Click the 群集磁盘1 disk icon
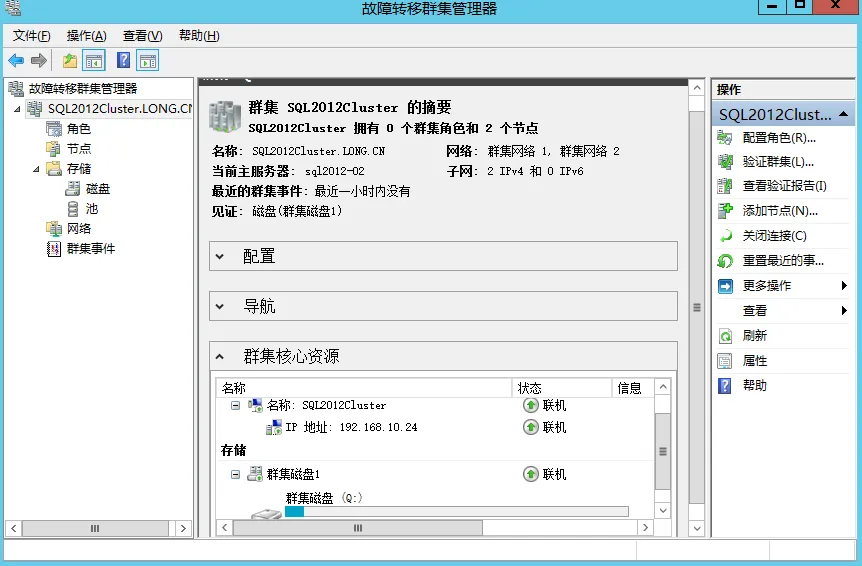The height and width of the screenshot is (566, 862). [x=255, y=474]
